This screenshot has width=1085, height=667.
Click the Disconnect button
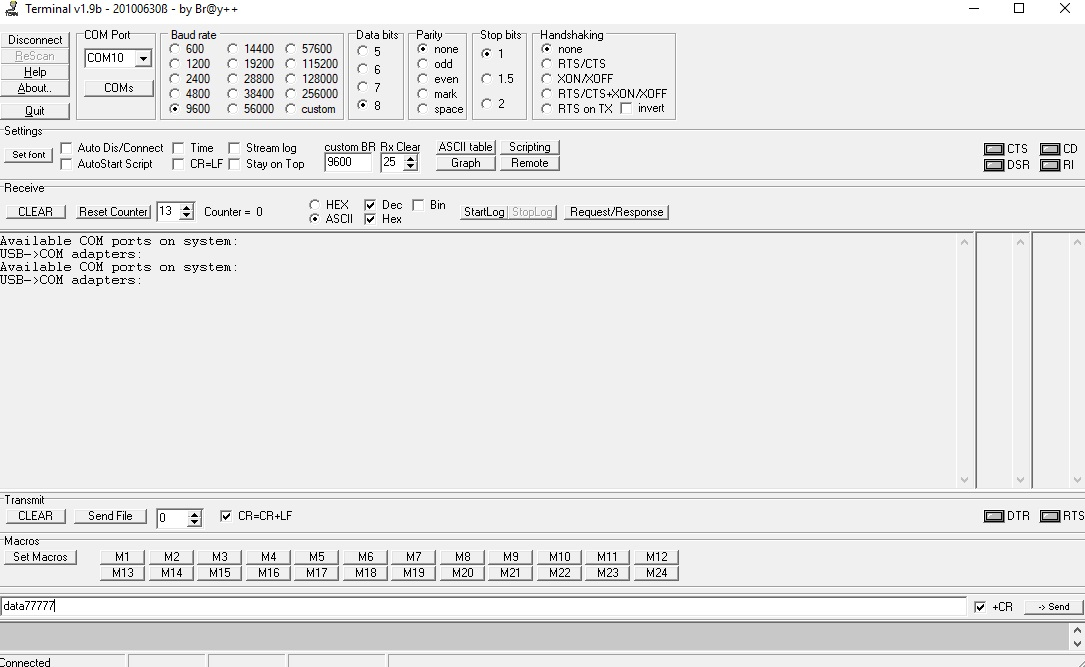(35, 40)
